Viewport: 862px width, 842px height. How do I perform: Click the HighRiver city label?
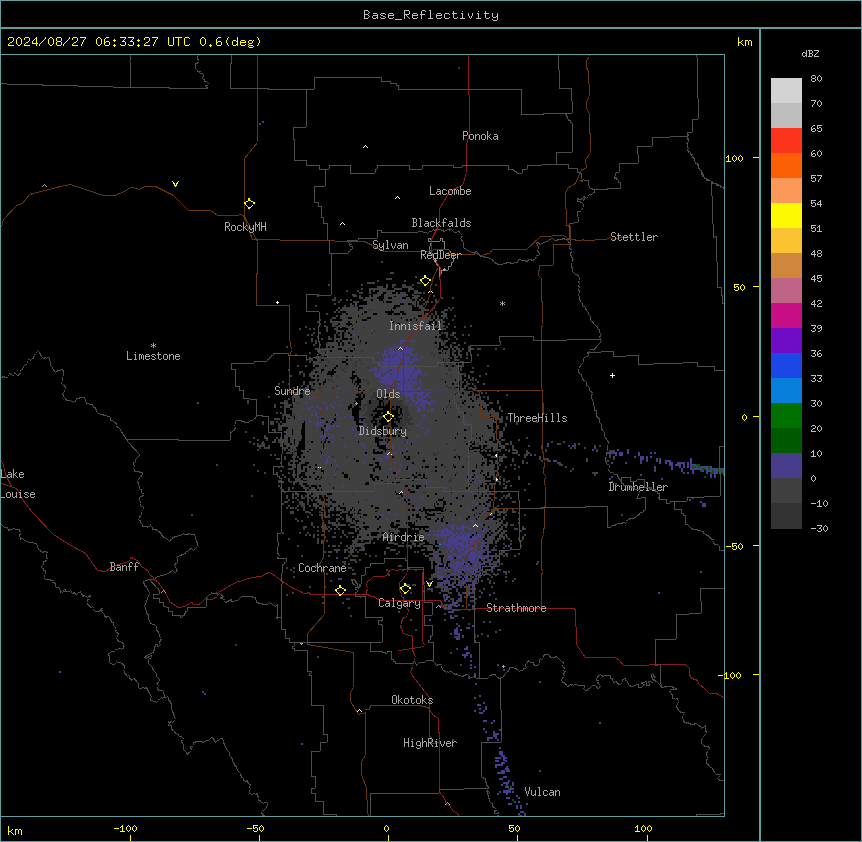(430, 743)
